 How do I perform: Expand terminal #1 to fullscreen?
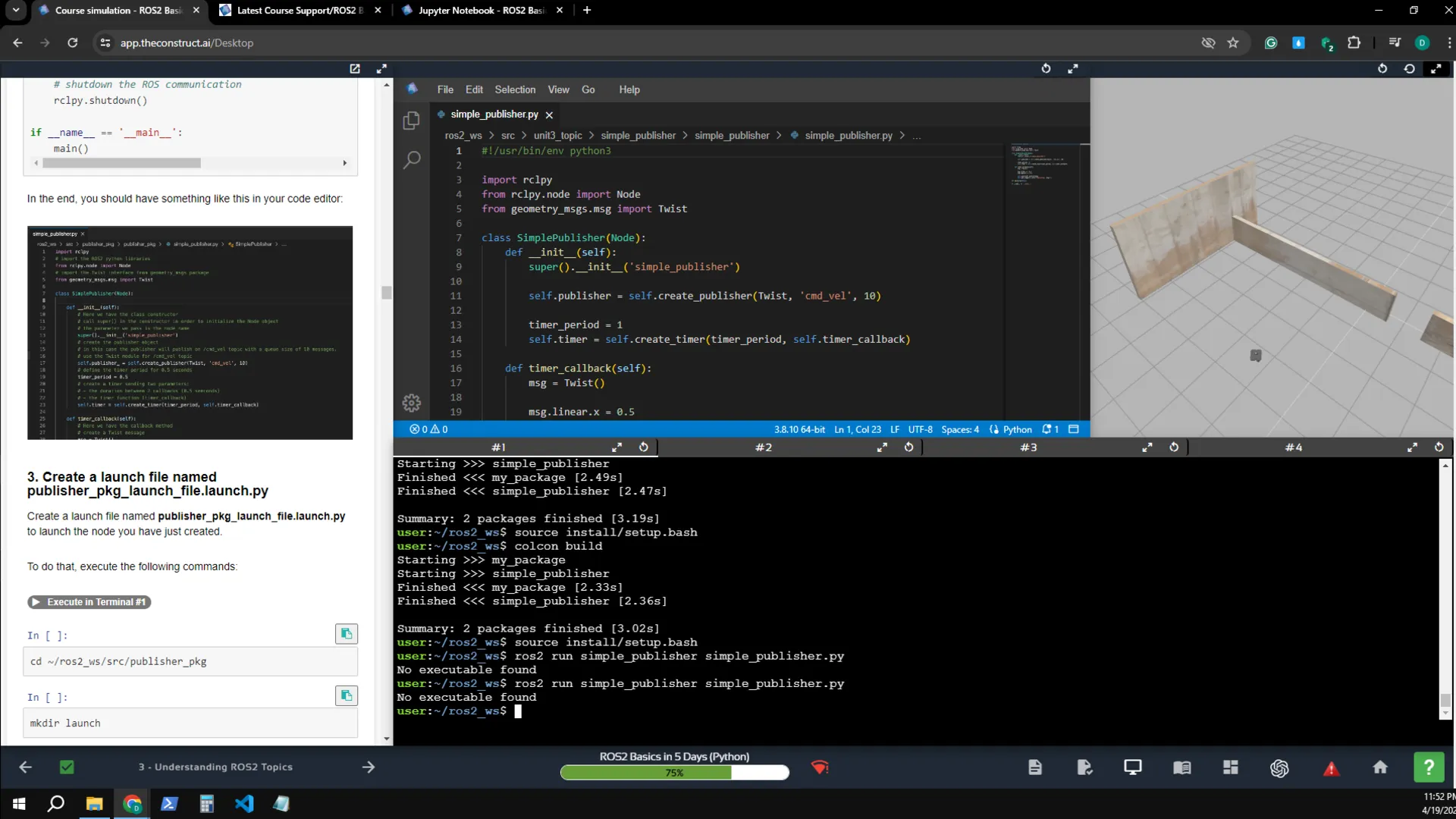click(x=617, y=447)
